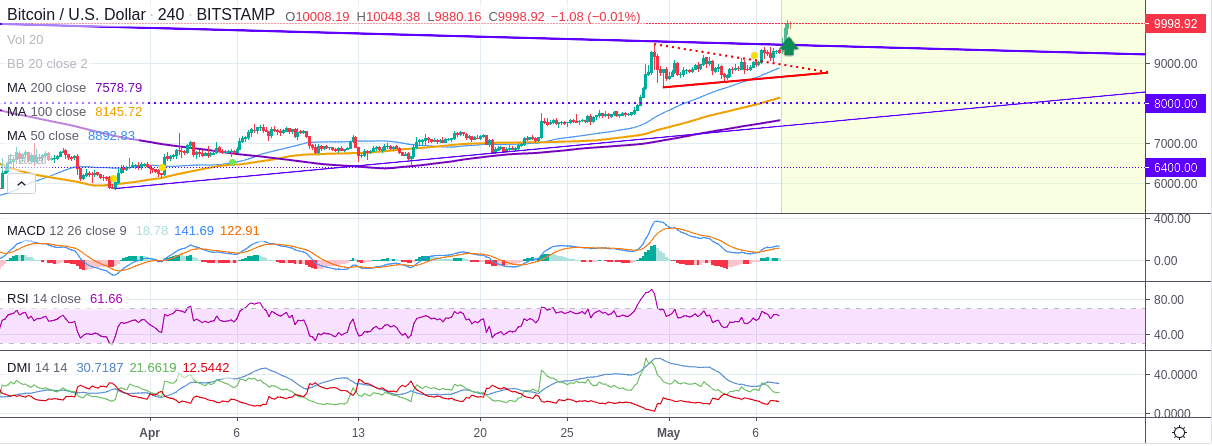This screenshot has height=446, width=1212.
Task: Click the 25 date label on time axis
Action: [567, 433]
